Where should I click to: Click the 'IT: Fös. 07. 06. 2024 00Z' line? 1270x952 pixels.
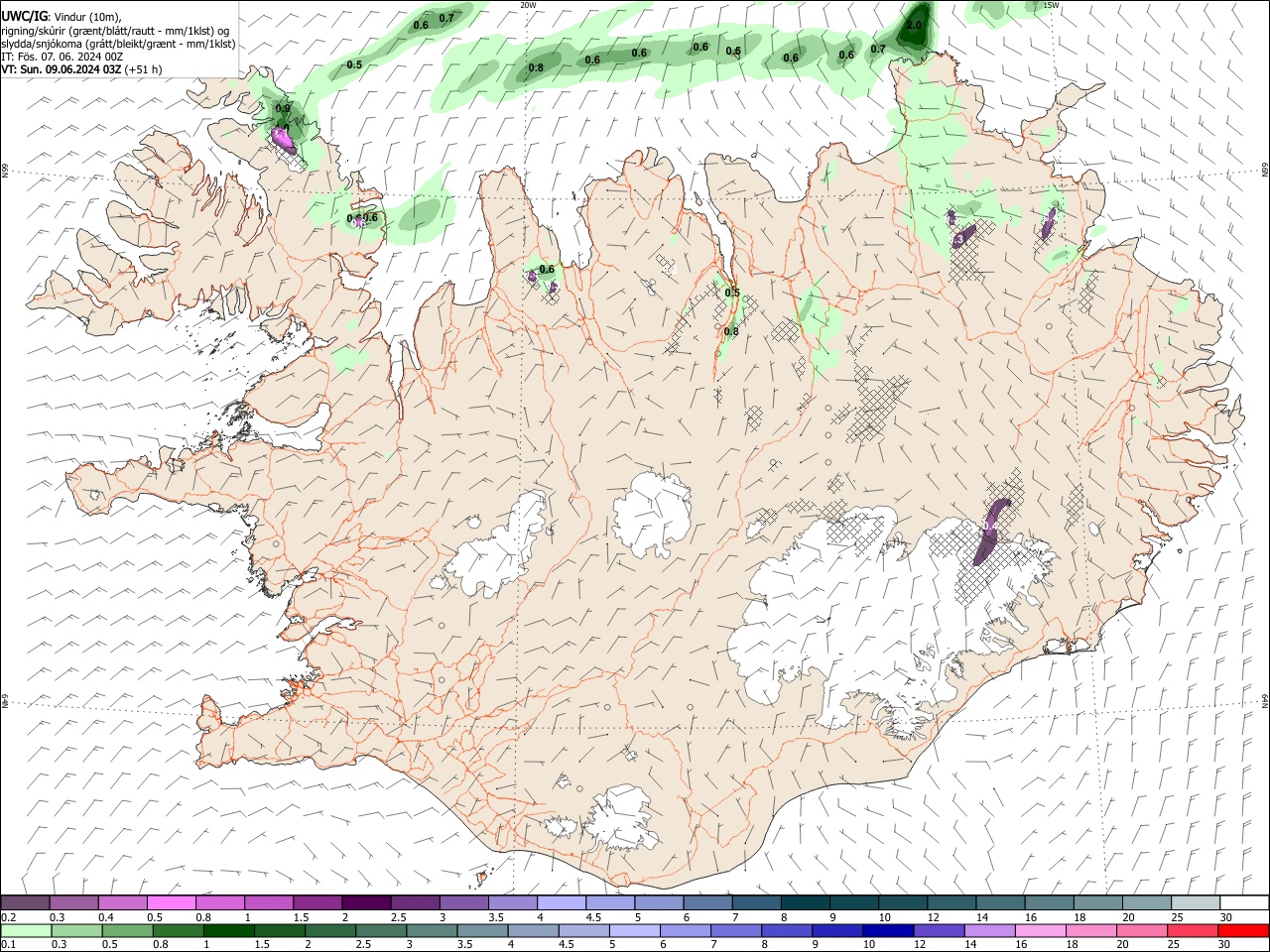(x=63, y=57)
